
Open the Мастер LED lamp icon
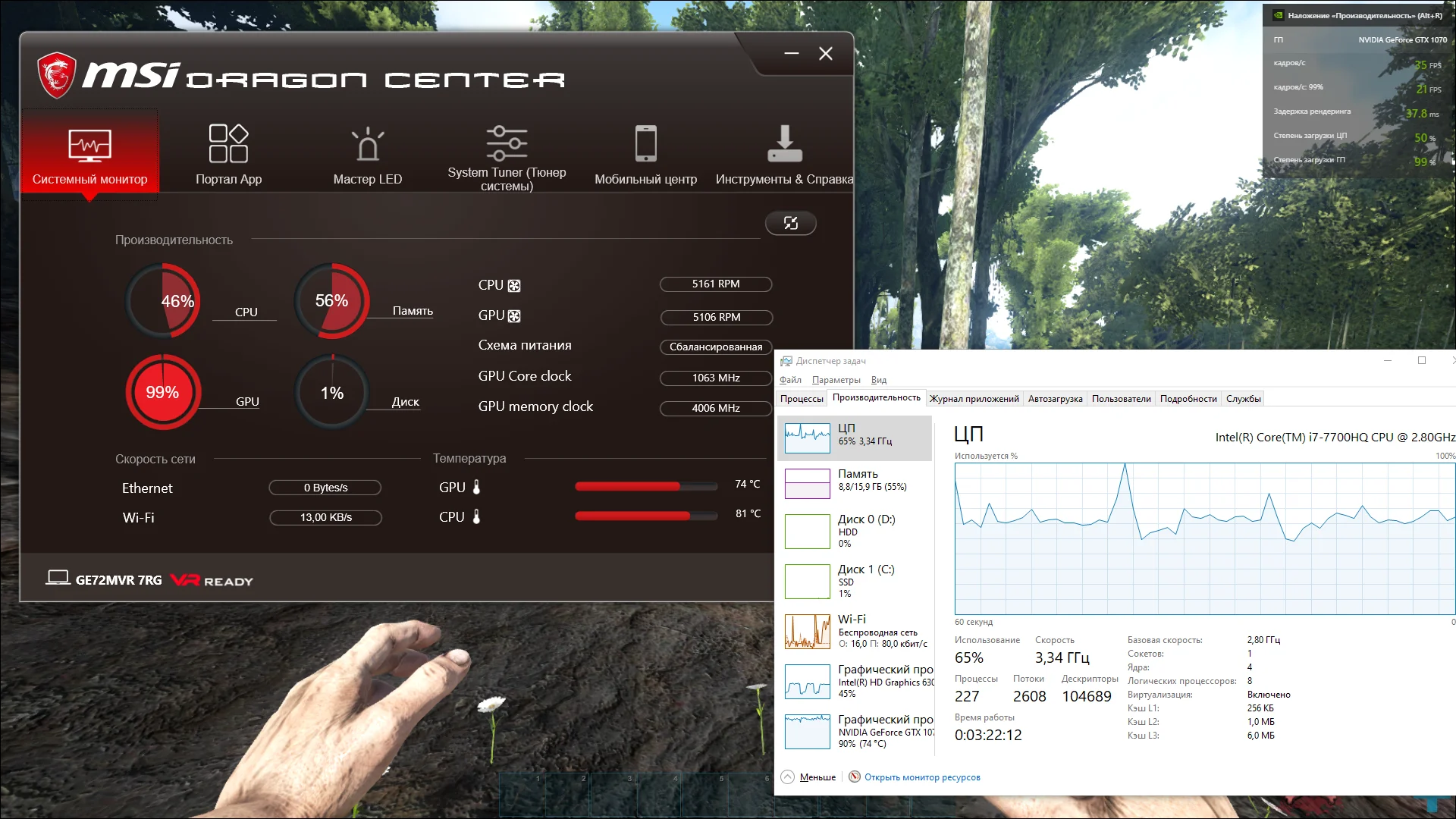368,144
